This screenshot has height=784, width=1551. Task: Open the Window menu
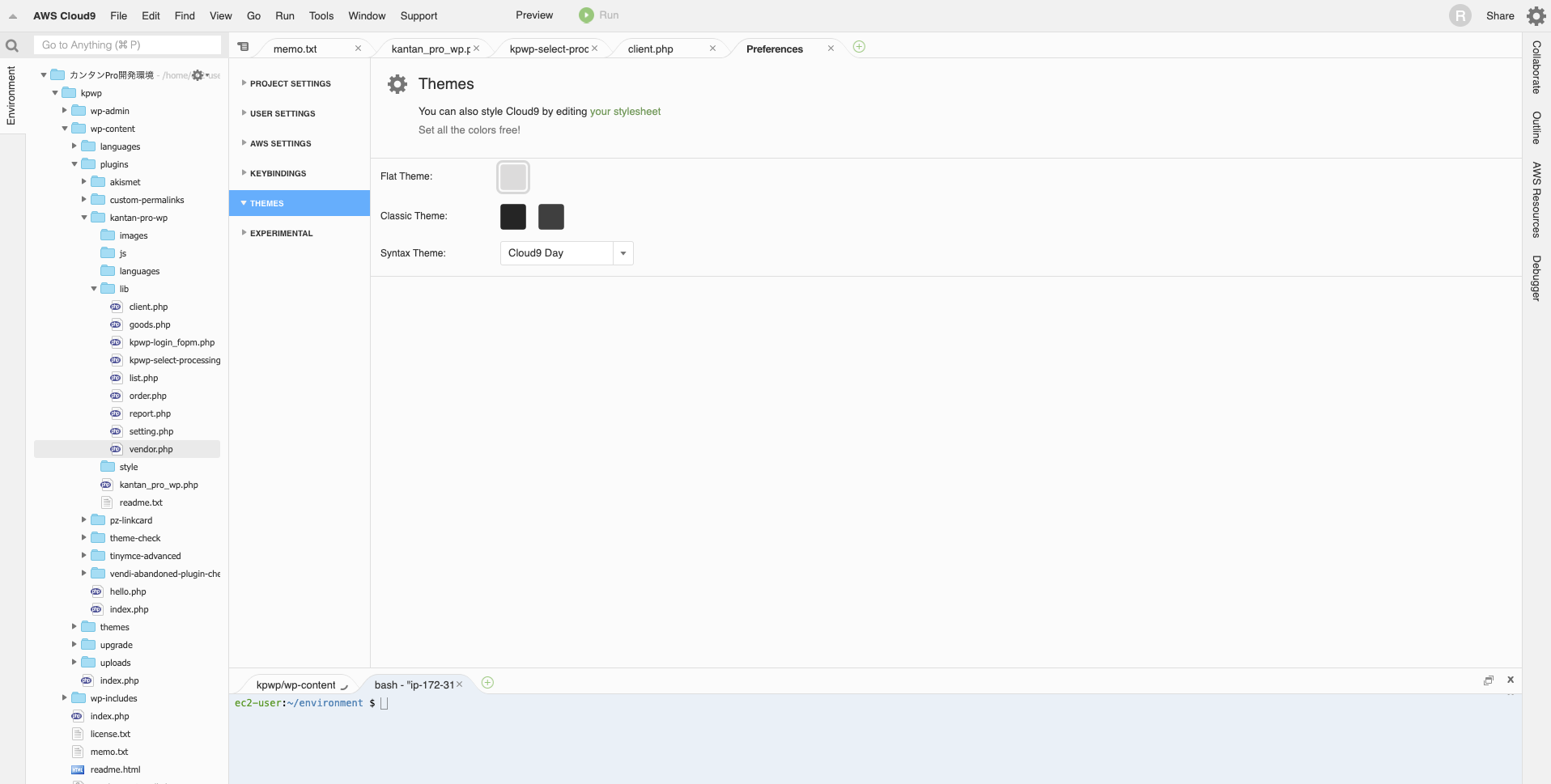367,16
